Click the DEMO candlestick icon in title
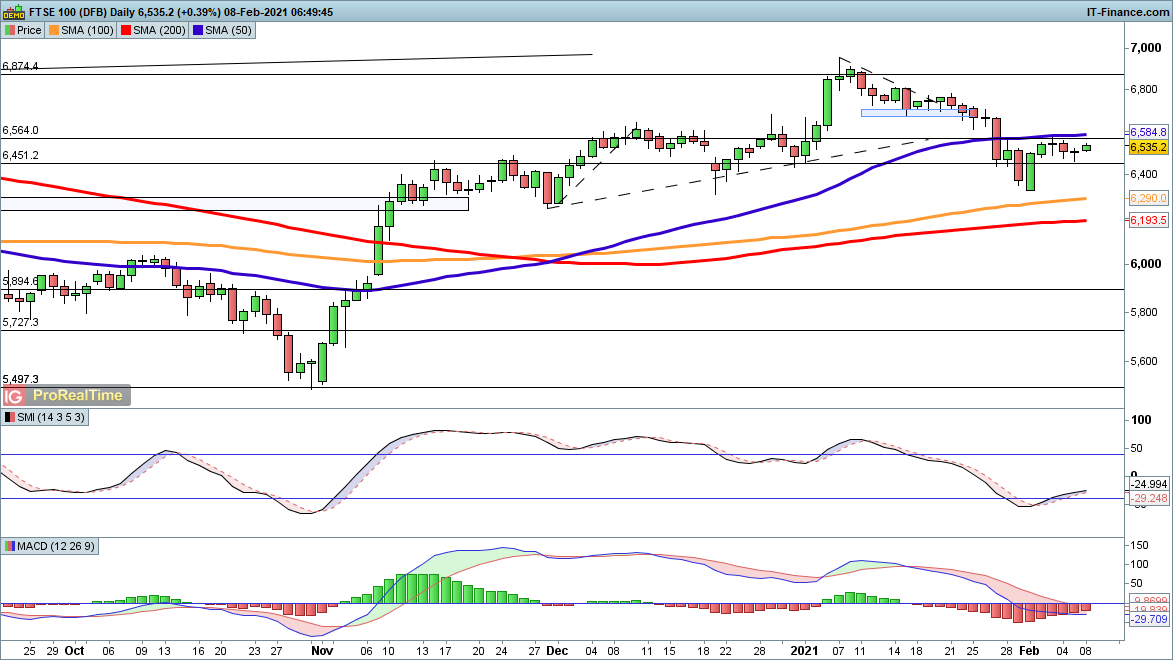 point(14,12)
